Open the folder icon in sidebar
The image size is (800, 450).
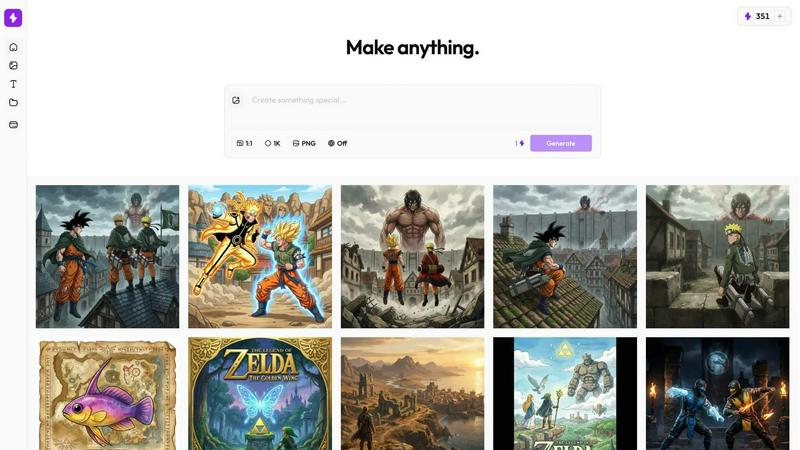pos(13,103)
